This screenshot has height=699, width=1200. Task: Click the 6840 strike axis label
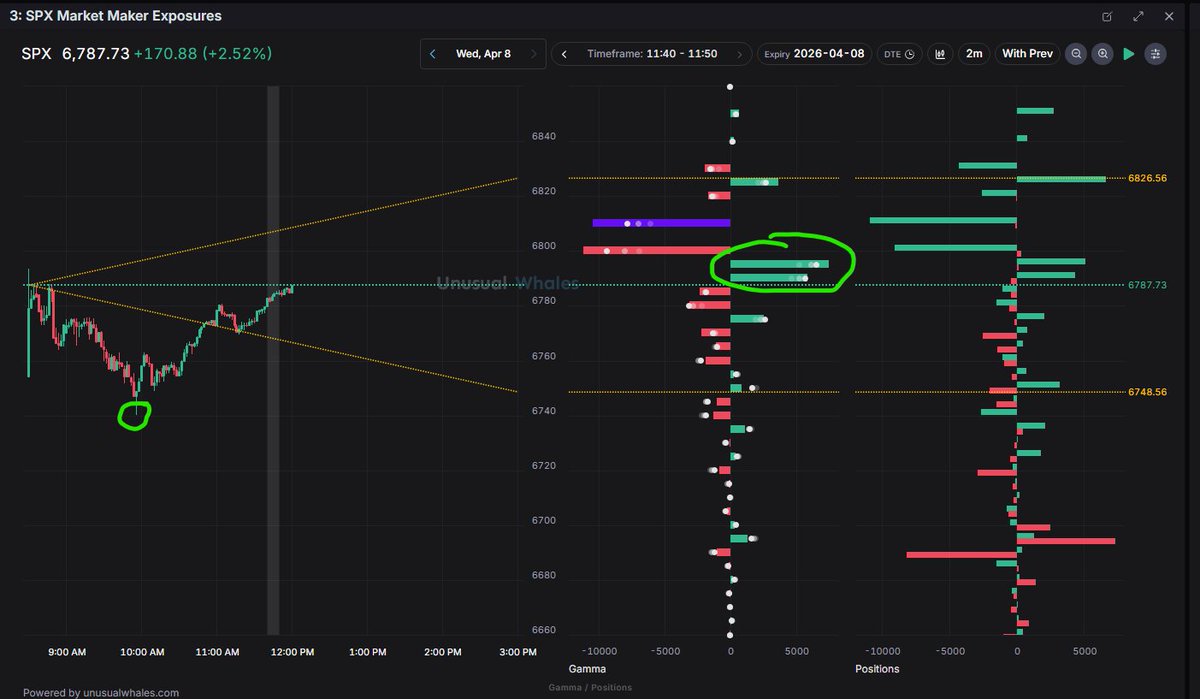tap(544, 136)
